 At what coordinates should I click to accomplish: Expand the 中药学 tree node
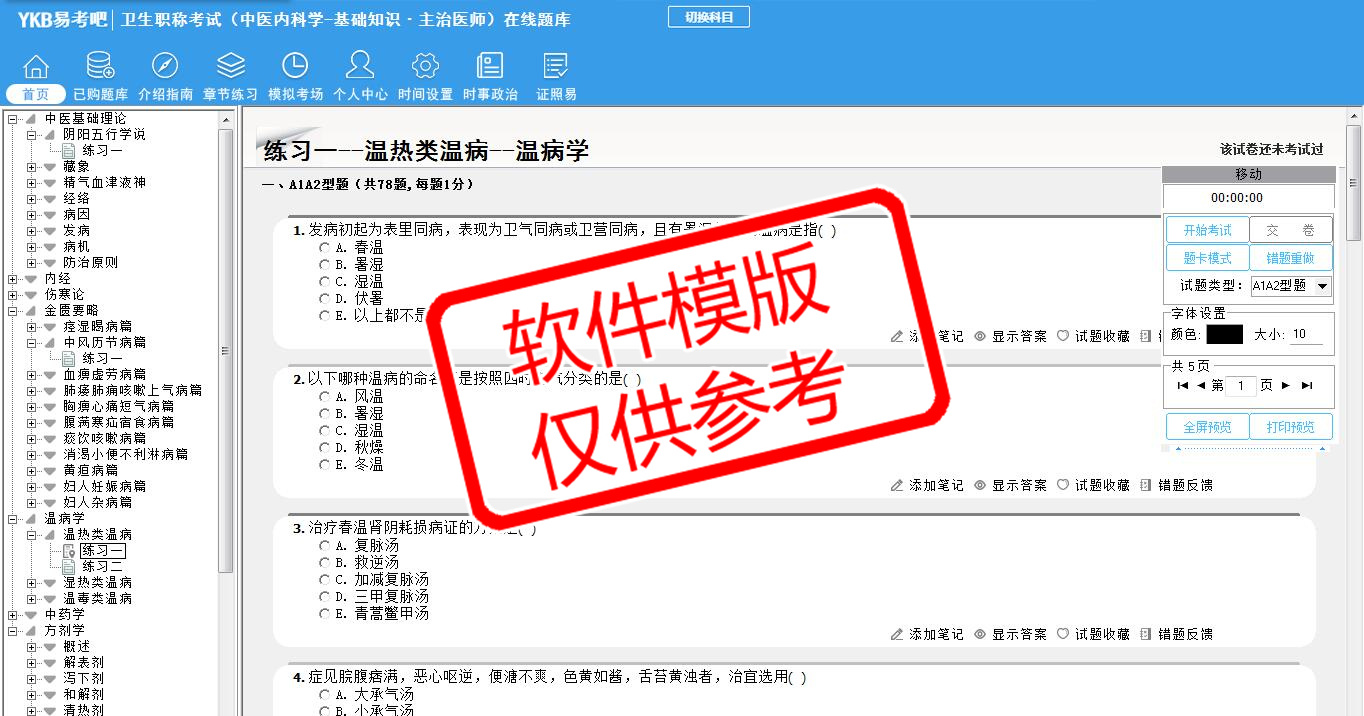click(13, 615)
